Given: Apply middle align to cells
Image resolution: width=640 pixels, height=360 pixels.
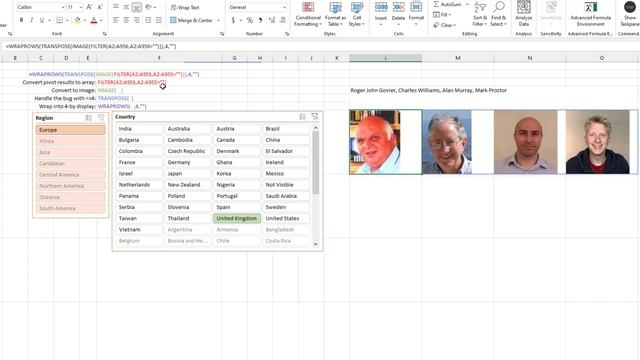Looking at the screenshot, I should coord(126,7).
